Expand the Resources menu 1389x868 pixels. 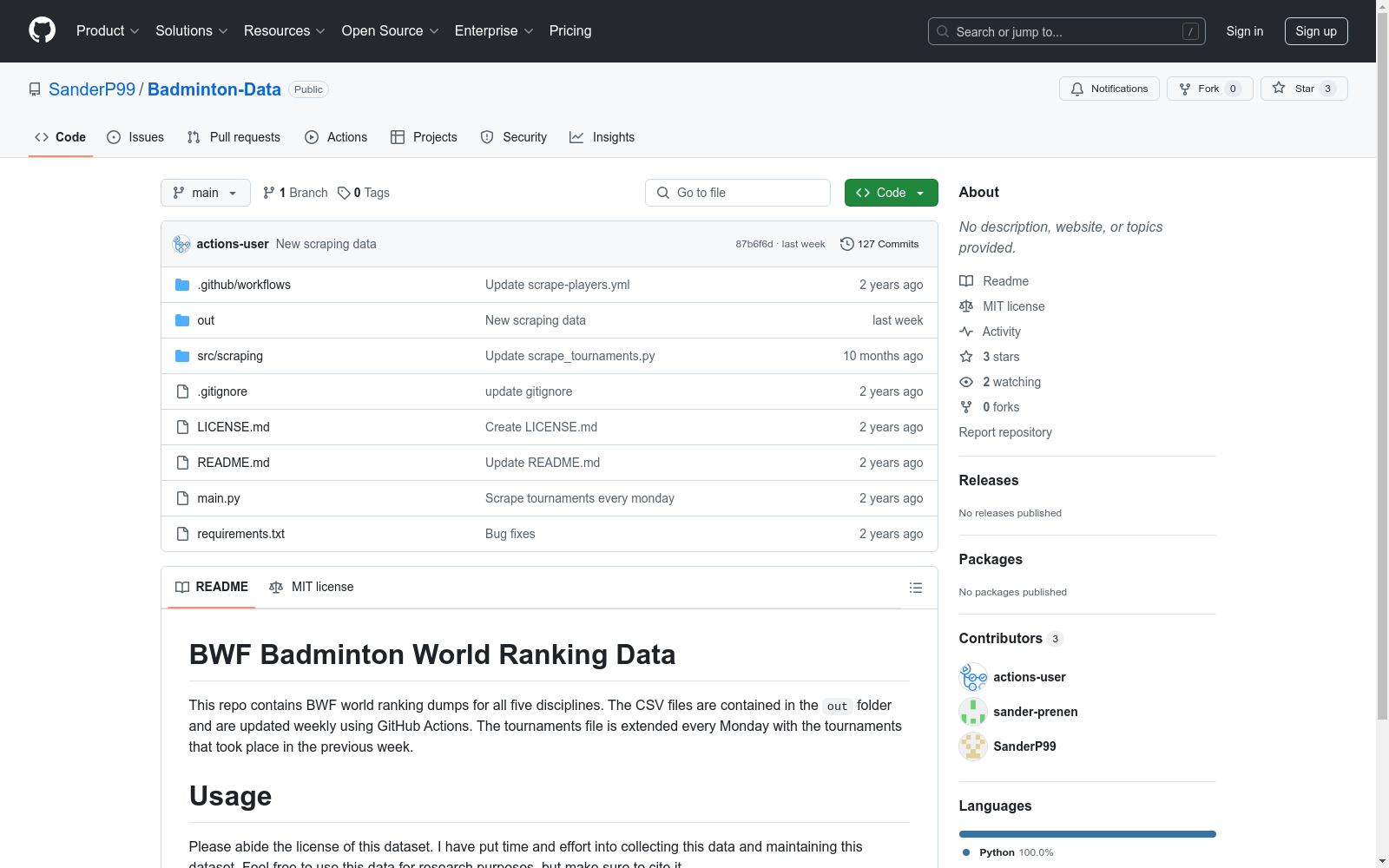(285, 31)
